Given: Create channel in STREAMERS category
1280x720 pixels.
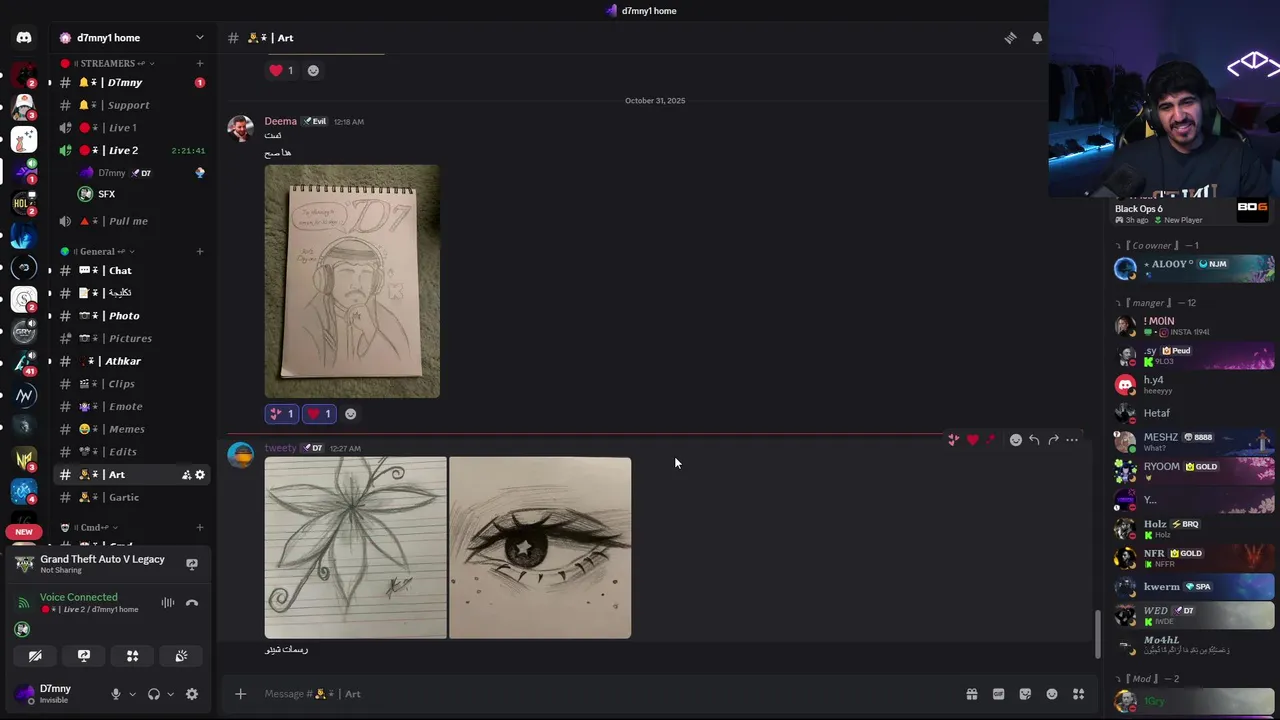Looking at the screenshot, I should coord(200,63).
